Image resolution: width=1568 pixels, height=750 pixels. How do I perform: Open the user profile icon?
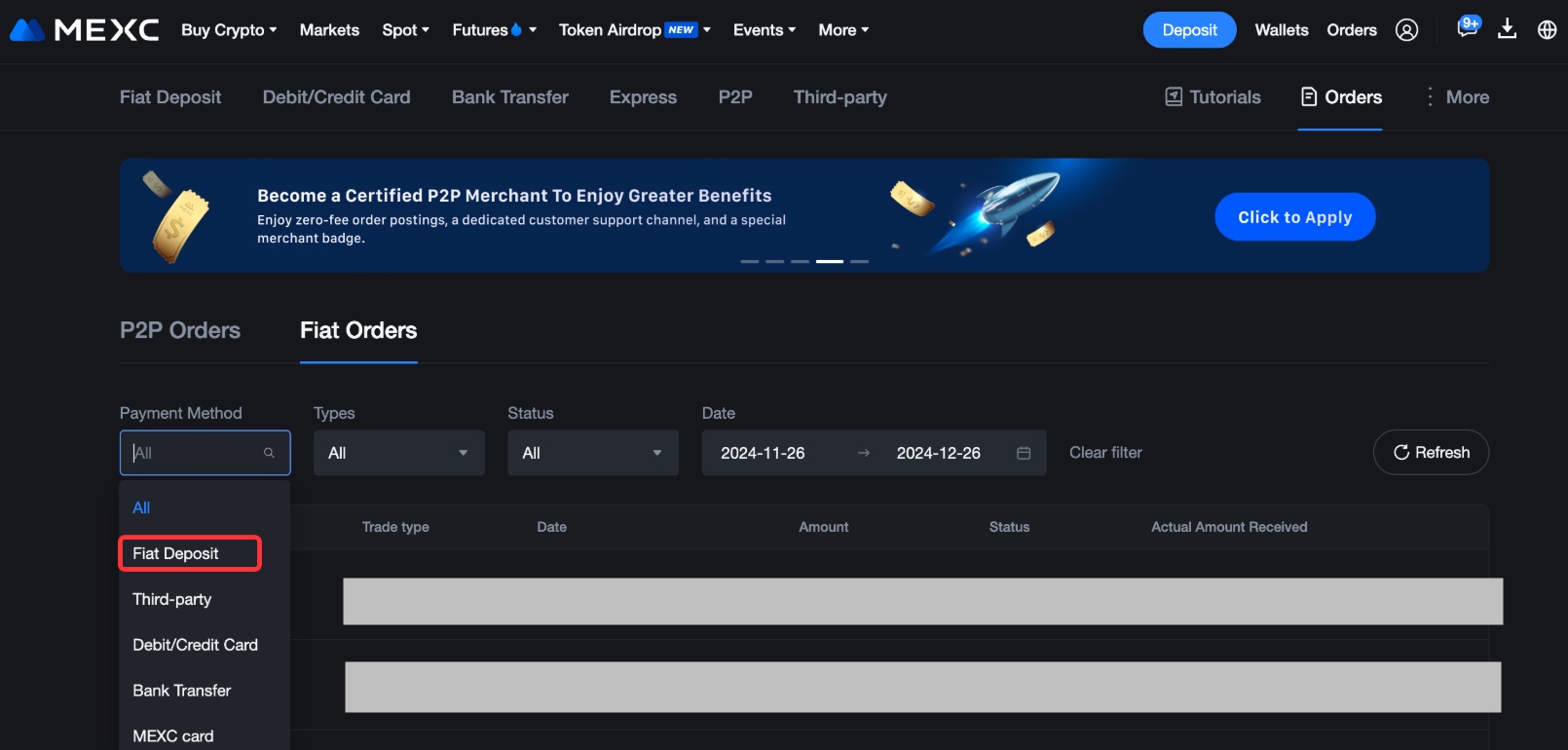[x=1406, y=30]
